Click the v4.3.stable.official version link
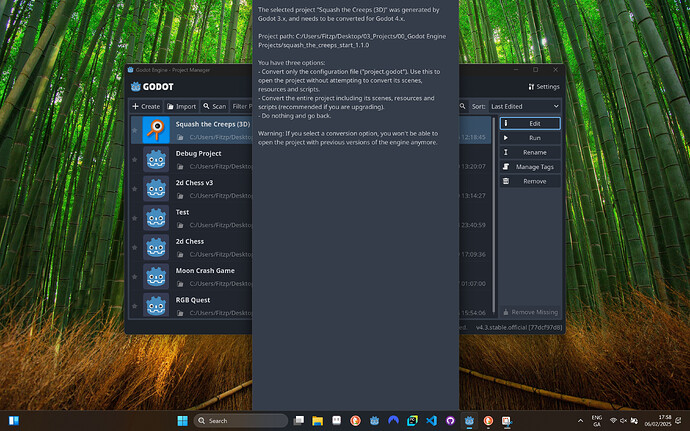This screenshot has height=431, width=690. [519, 328]
